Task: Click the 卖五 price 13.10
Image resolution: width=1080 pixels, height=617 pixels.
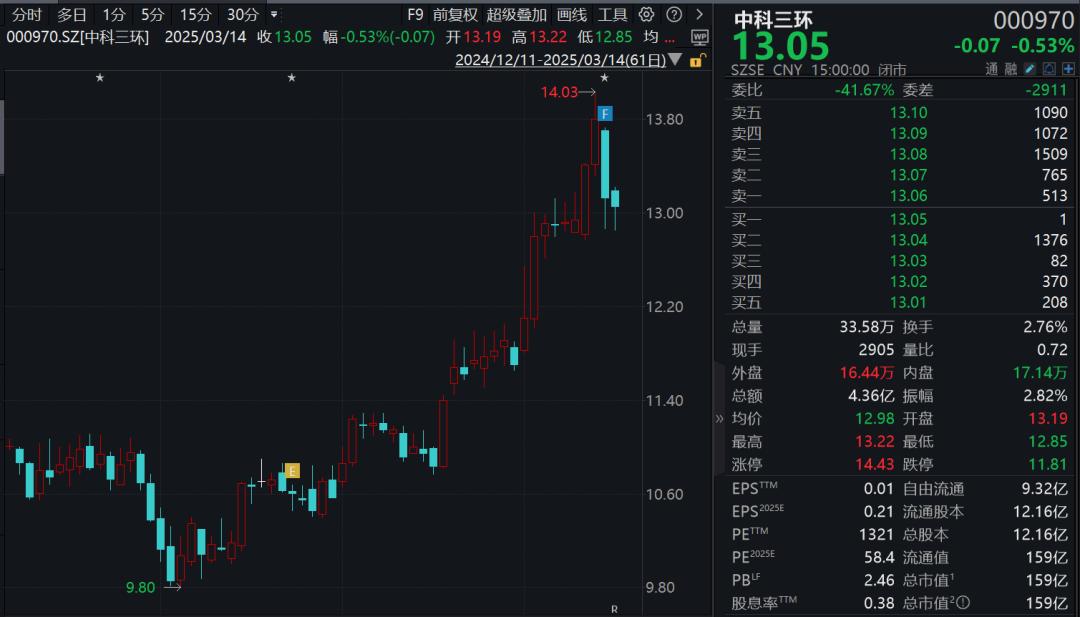Action: [908, 112]
